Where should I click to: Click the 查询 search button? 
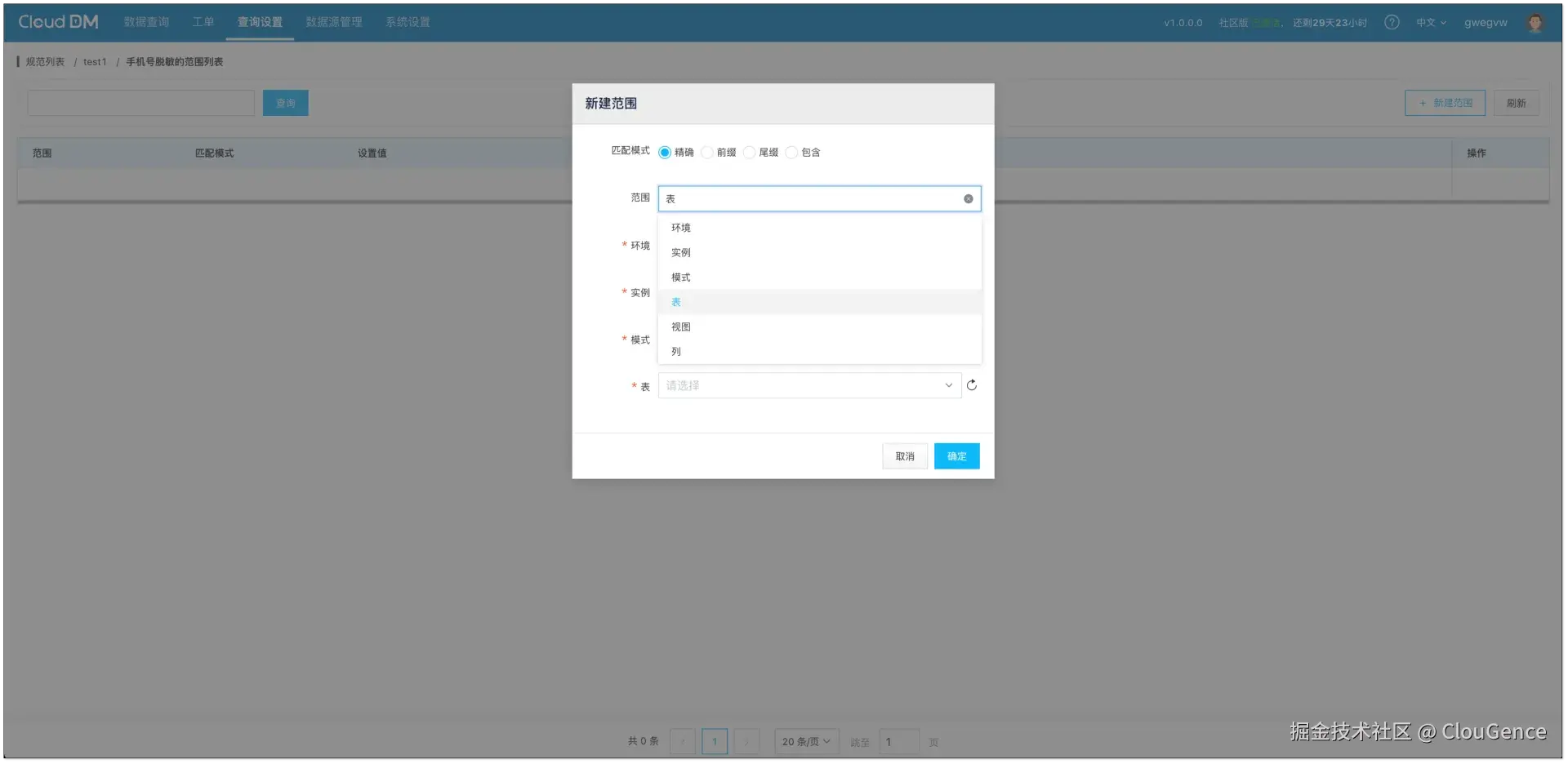point(286,103)
